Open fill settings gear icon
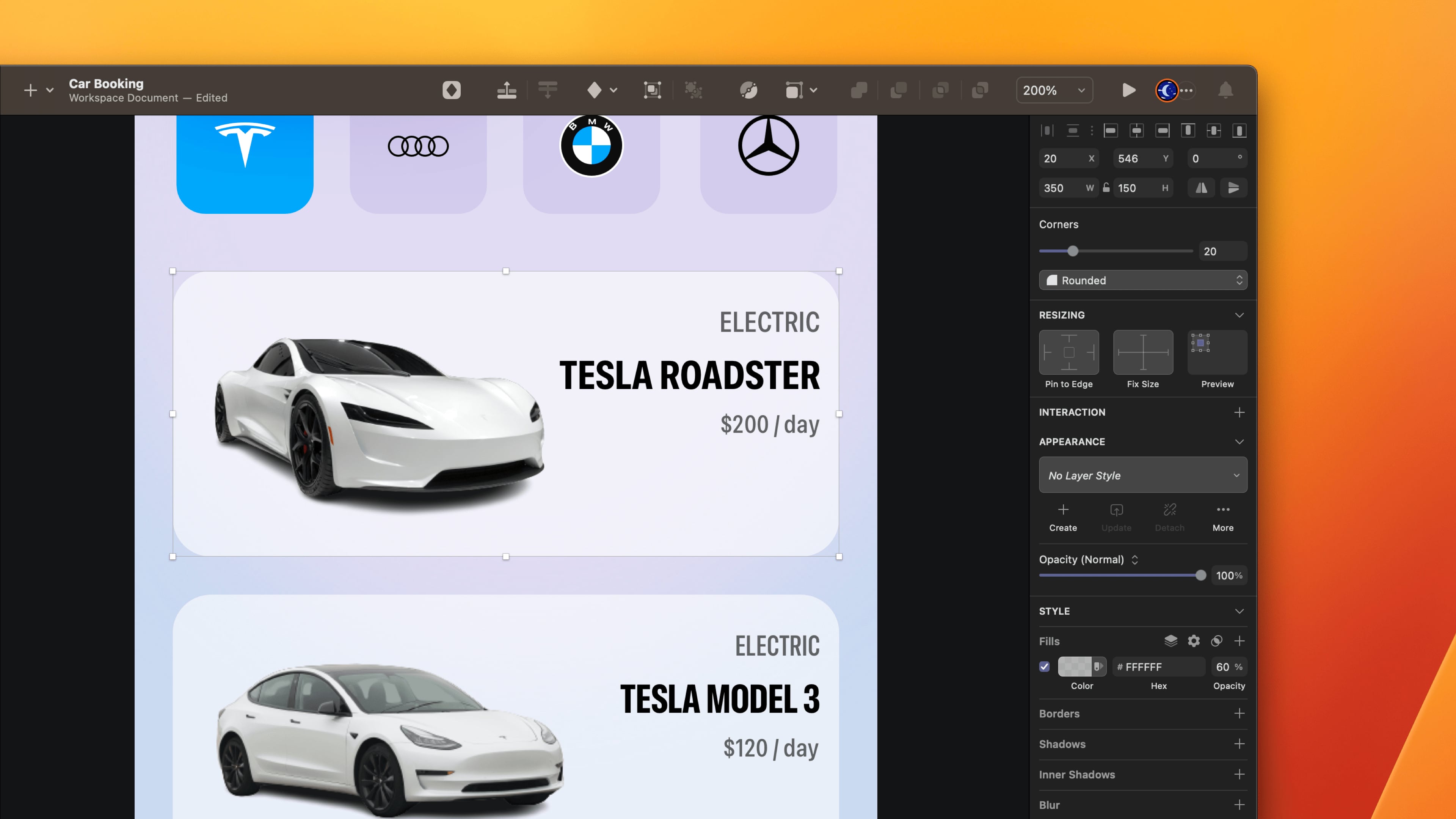This screenshot has height=819, width=1456. click(x=1194, y=640)
